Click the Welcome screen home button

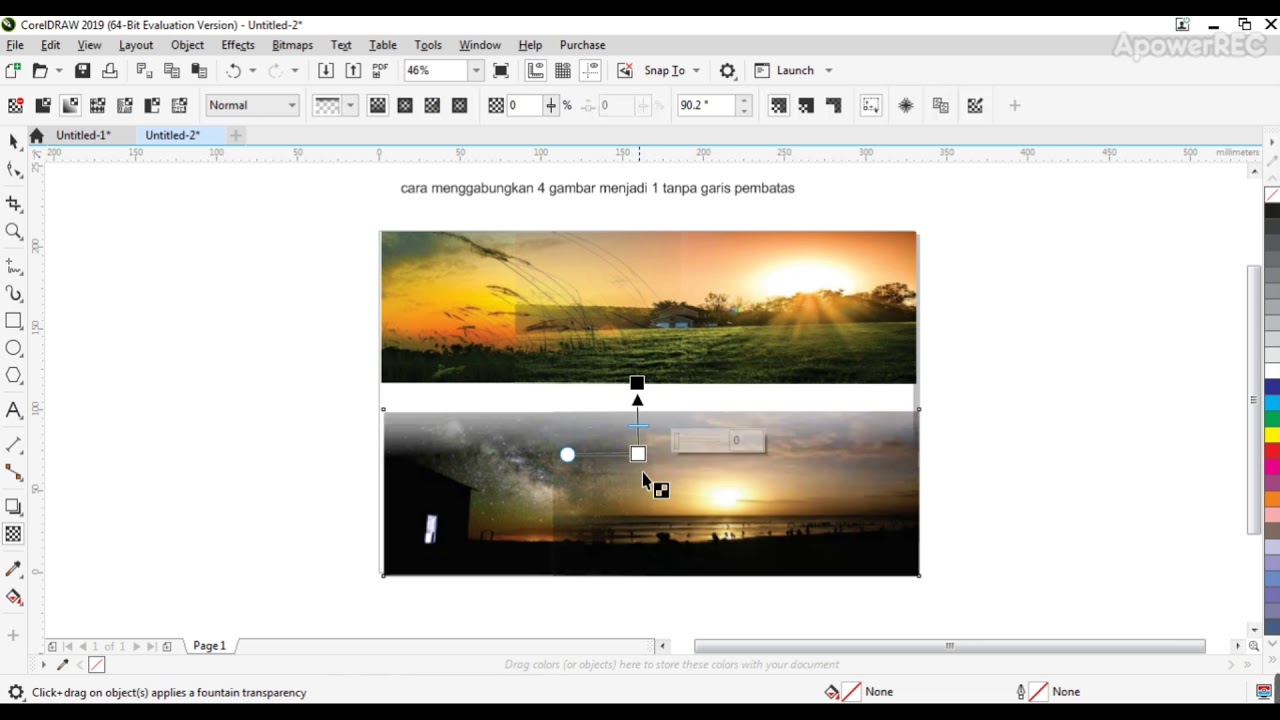pos(37,135)
